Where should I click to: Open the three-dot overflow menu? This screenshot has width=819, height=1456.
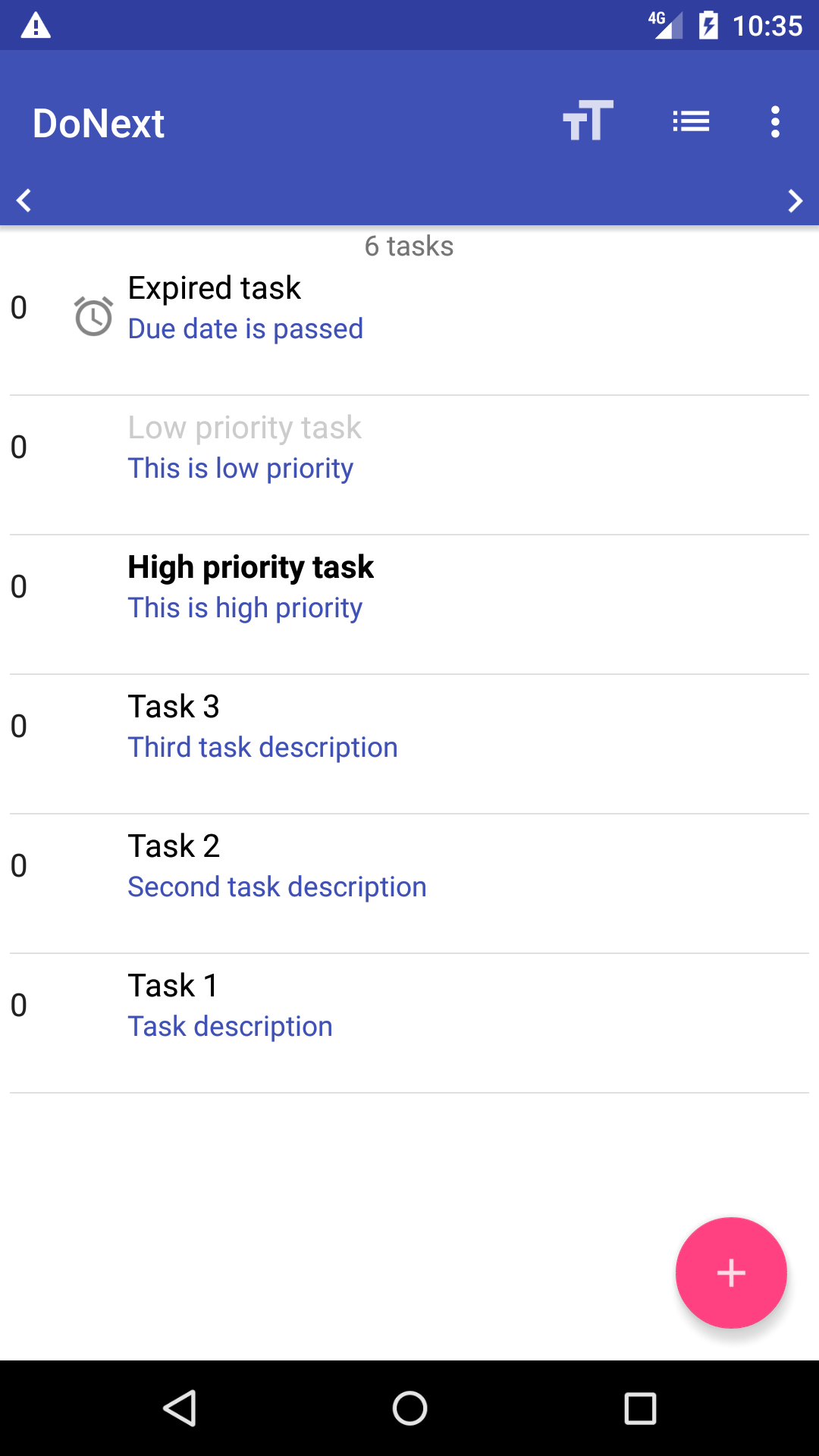coord(774,121)
